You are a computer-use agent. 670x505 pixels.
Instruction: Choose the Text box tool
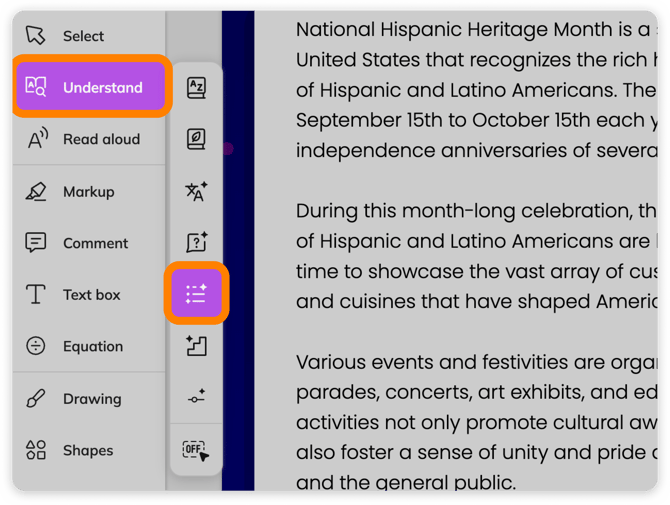(x=89, y=294)
